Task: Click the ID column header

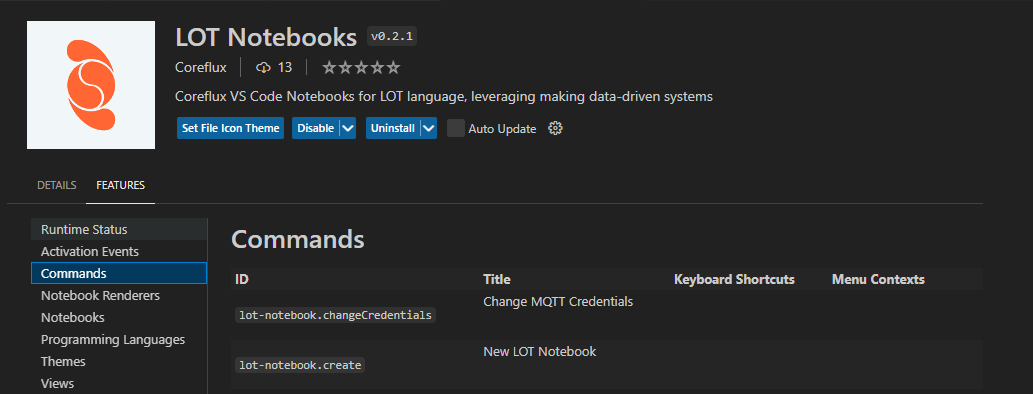Action: [242, 279]
